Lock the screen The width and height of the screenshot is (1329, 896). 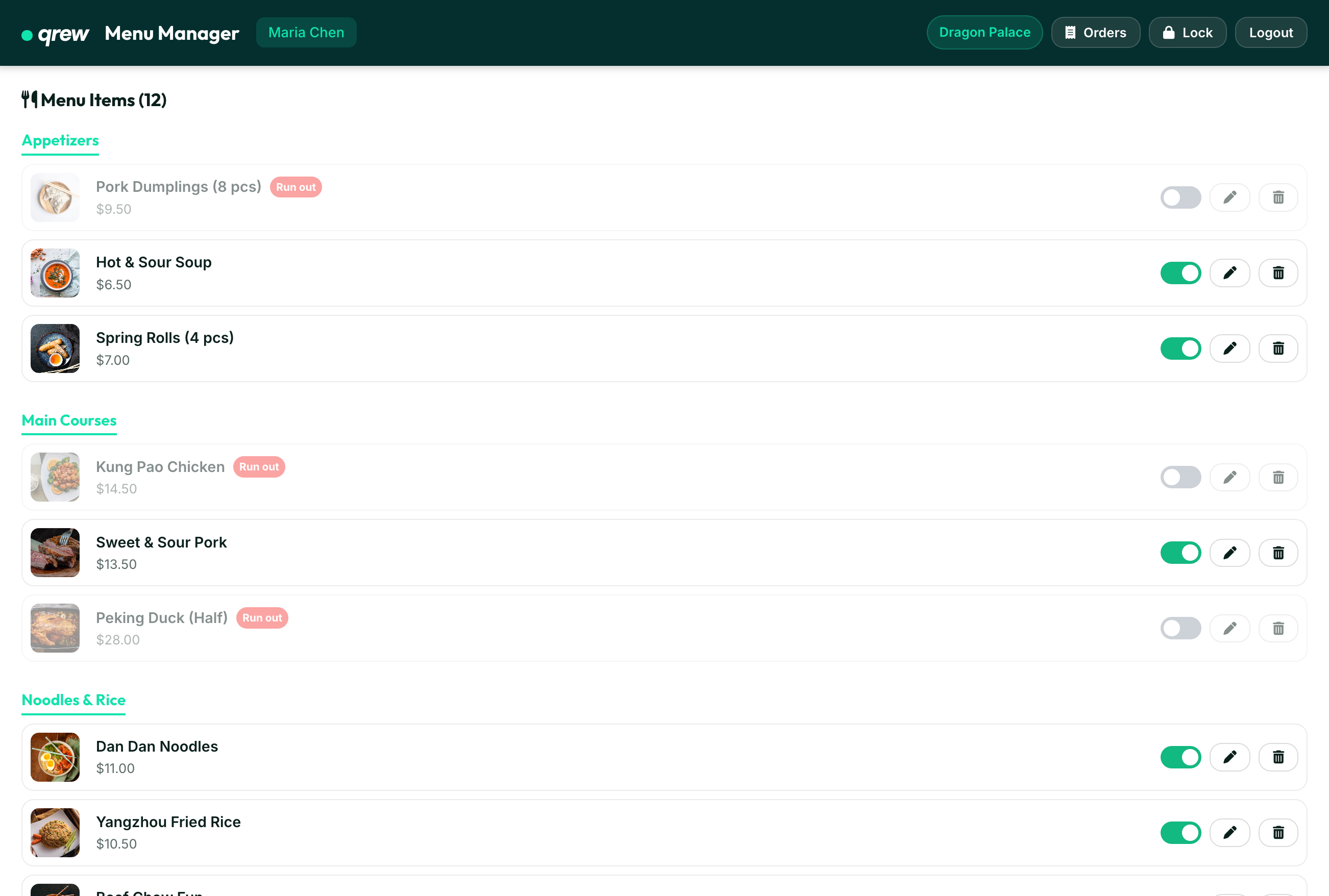pyautogui.click(x=1188, y=32)
